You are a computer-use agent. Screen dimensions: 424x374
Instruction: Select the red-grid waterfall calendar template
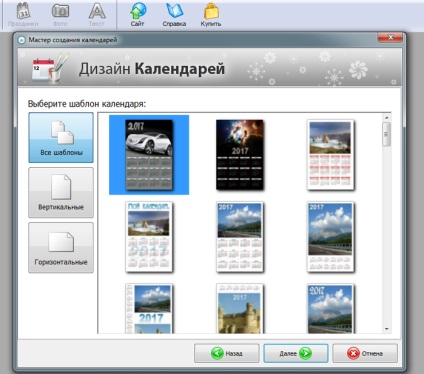coord(330,155)
